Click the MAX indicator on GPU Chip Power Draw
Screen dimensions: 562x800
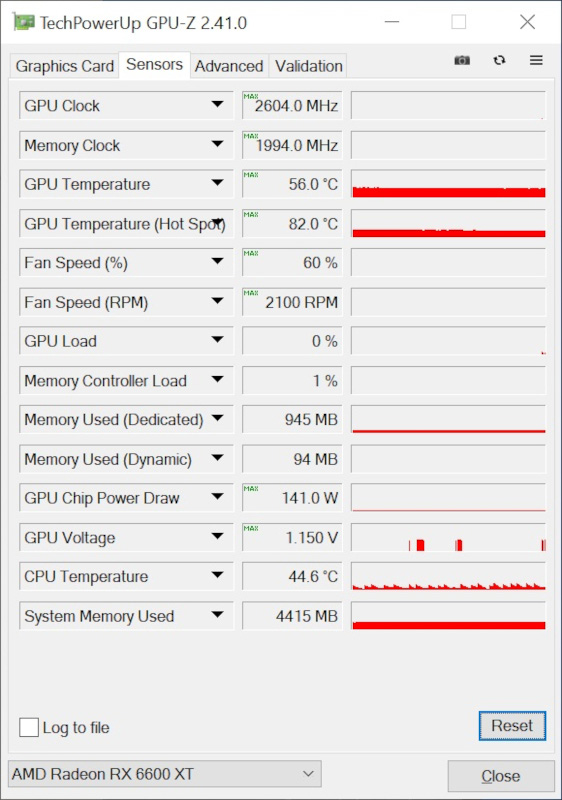pyautogui.click(x=251, y=489)
